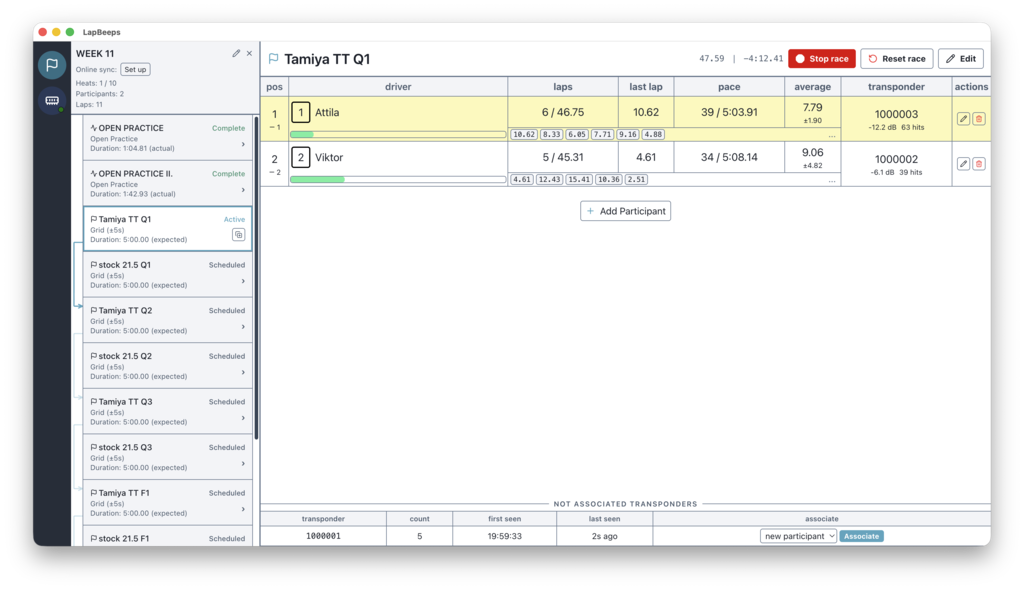Delete Attila using the red trash icon
The height and width of the screenshot is (590, 1024).
click(979, 119)
